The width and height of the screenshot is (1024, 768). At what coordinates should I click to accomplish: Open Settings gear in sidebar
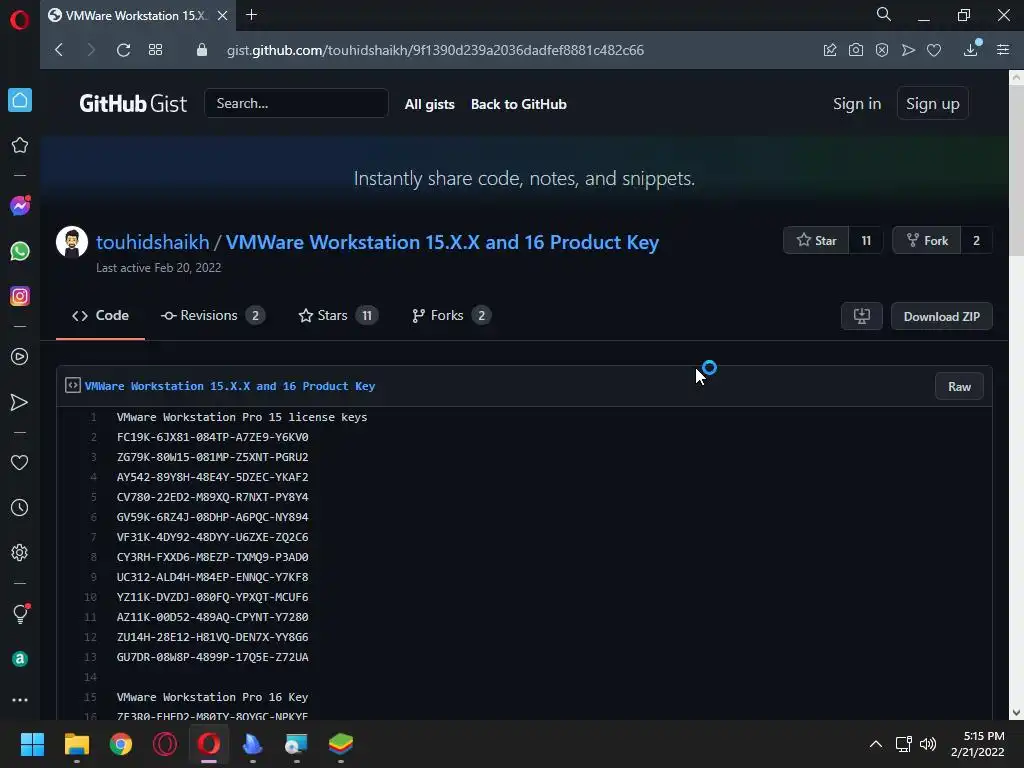tap(20, 552)
